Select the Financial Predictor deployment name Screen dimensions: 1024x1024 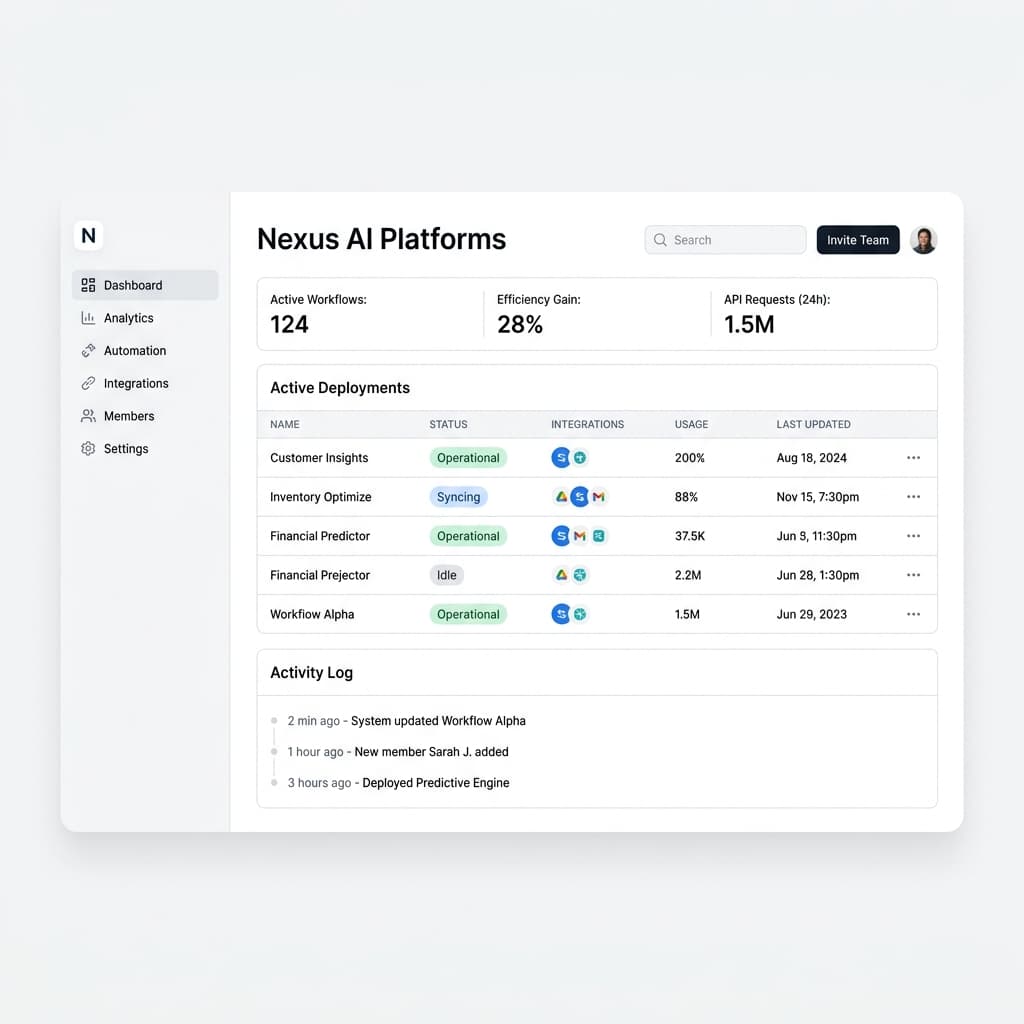tap(320, 536)
